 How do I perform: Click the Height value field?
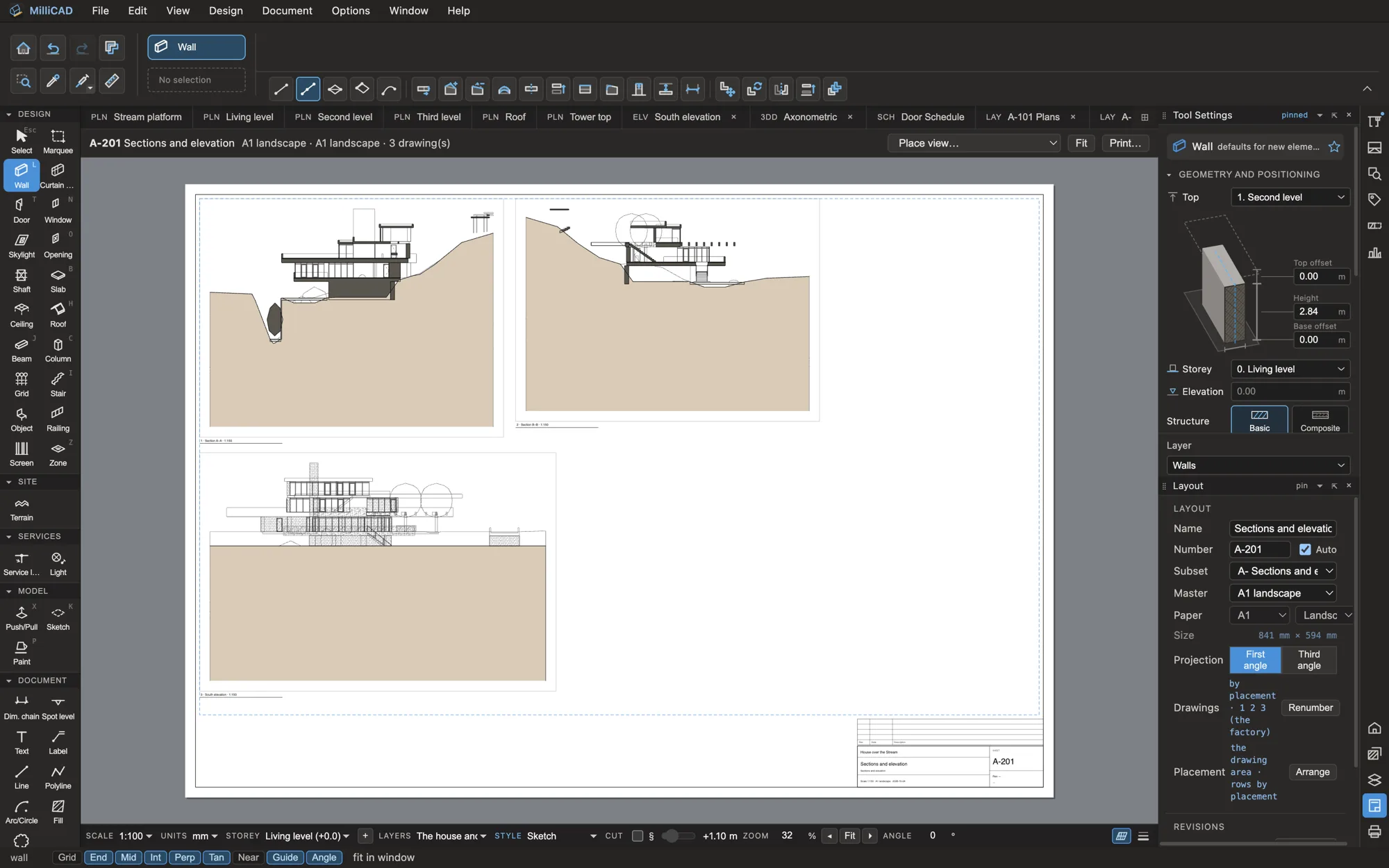click(1321, 311)
